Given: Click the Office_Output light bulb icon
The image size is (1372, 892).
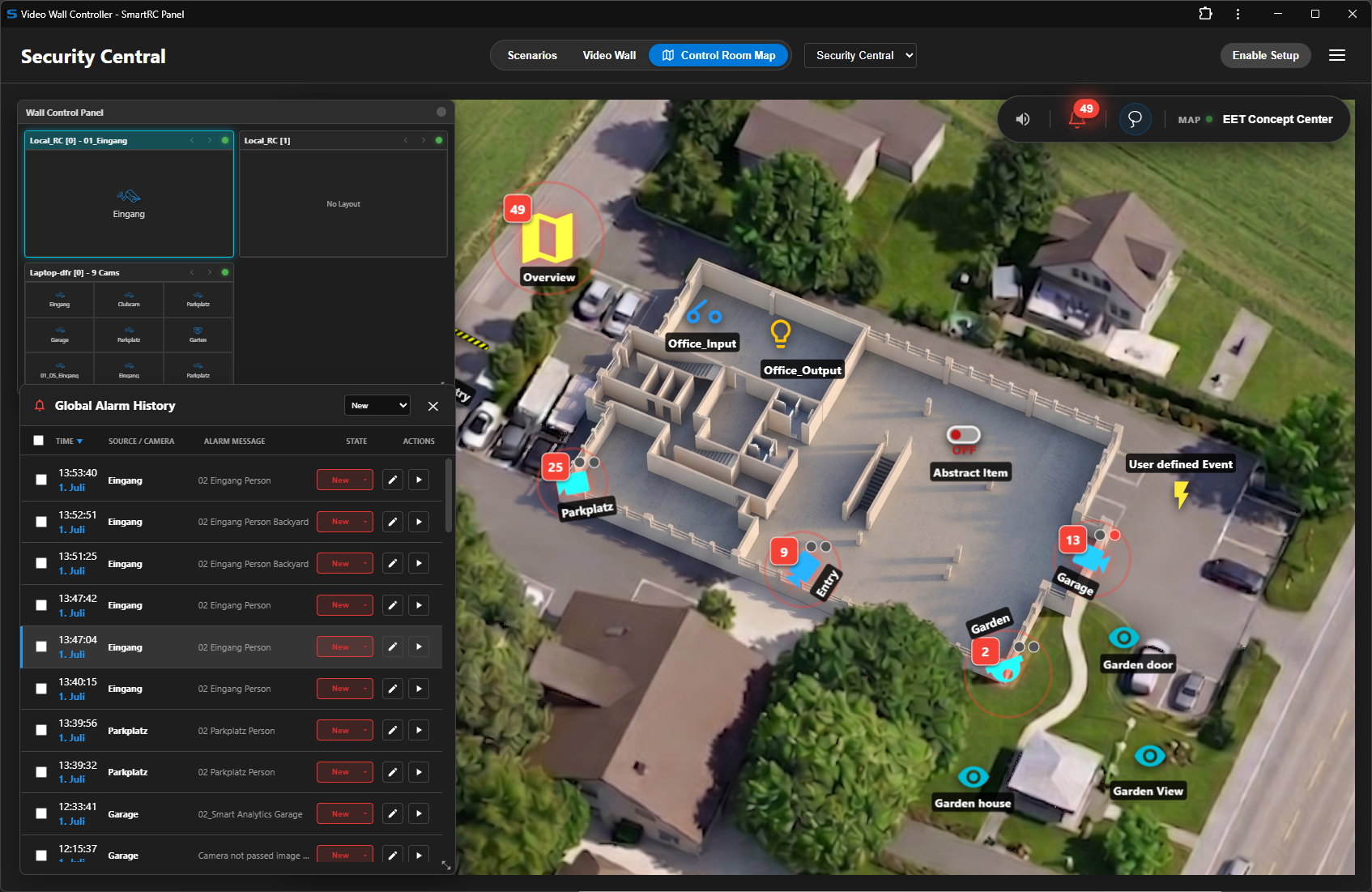Looking at the screenshot, I should click(x=780, y=333).
